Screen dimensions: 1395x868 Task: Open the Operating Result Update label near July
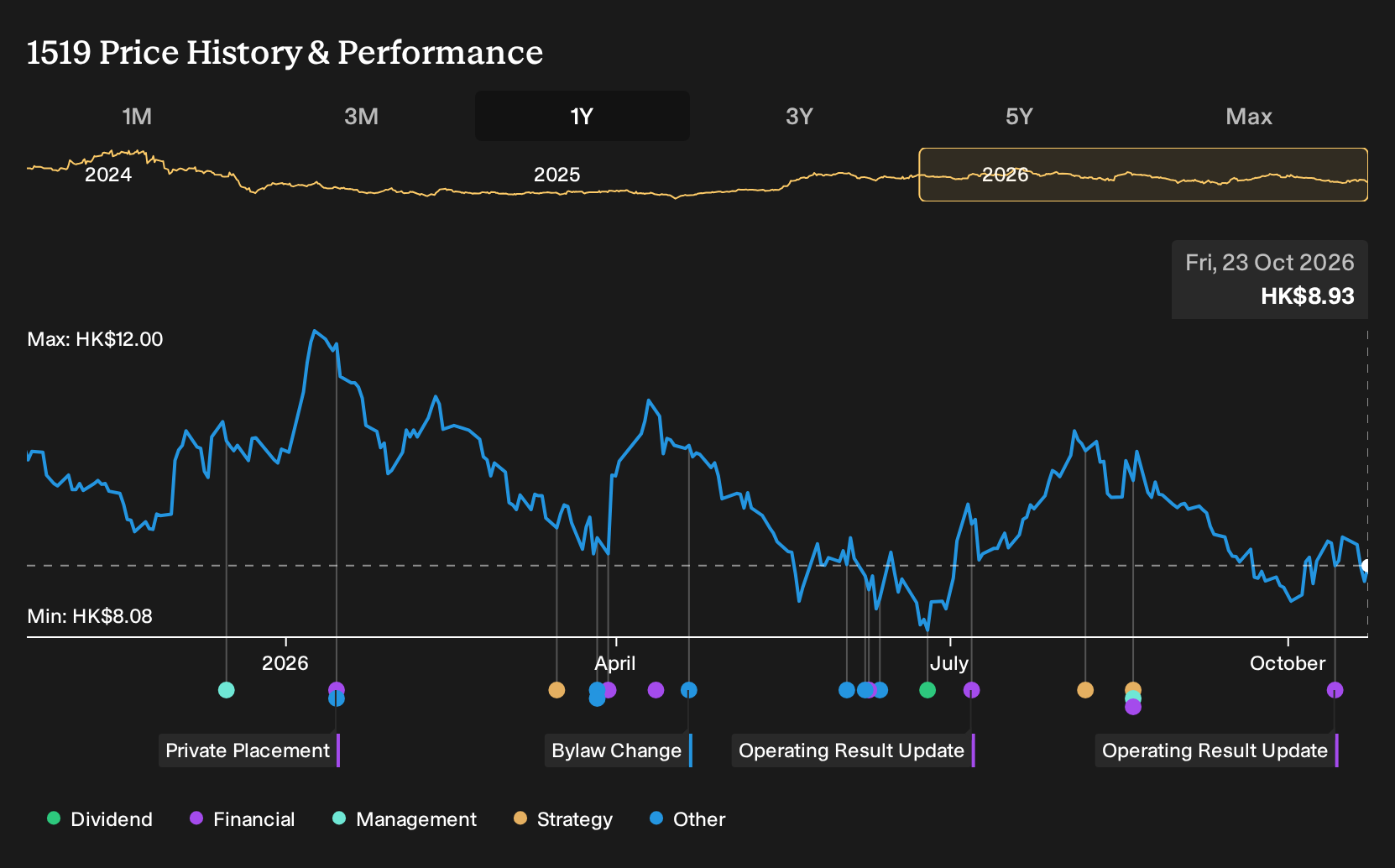[x=853, y=750]
